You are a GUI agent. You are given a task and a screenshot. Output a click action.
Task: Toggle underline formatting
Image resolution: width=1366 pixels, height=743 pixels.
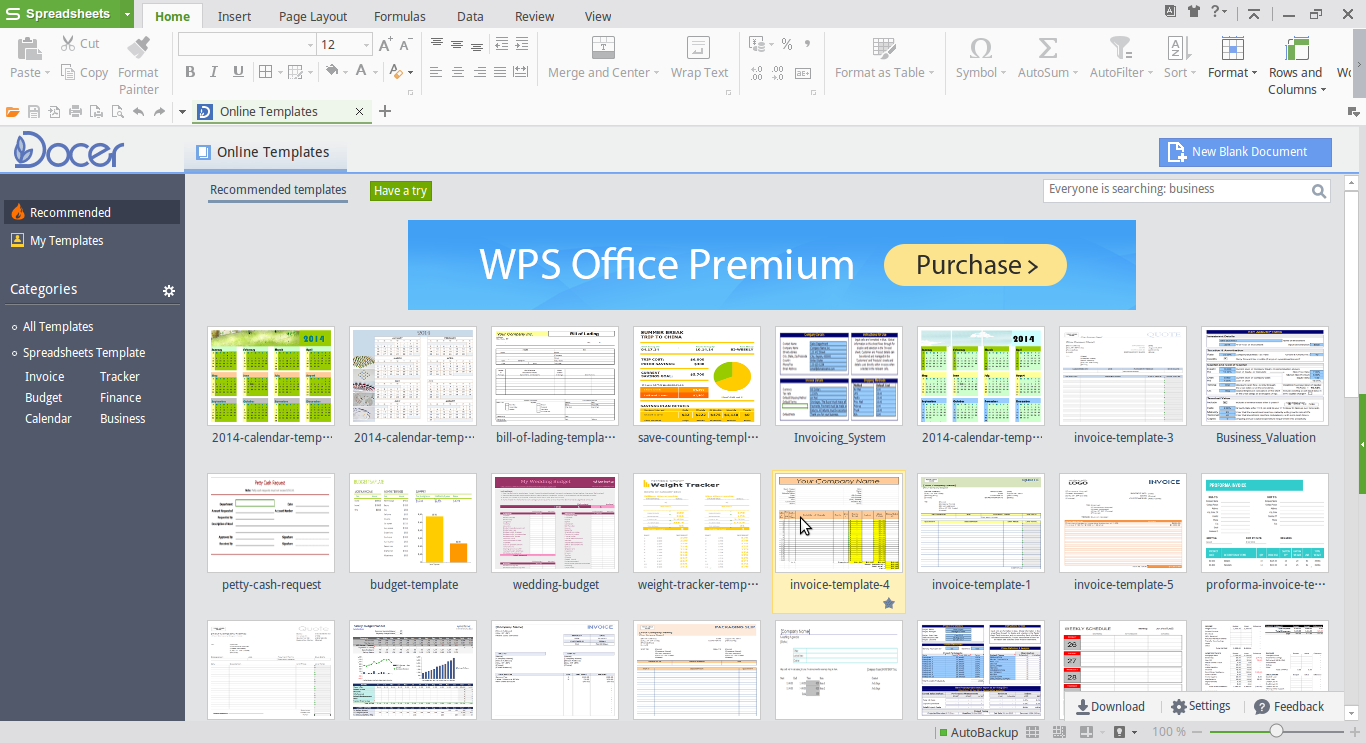(238, 71)
